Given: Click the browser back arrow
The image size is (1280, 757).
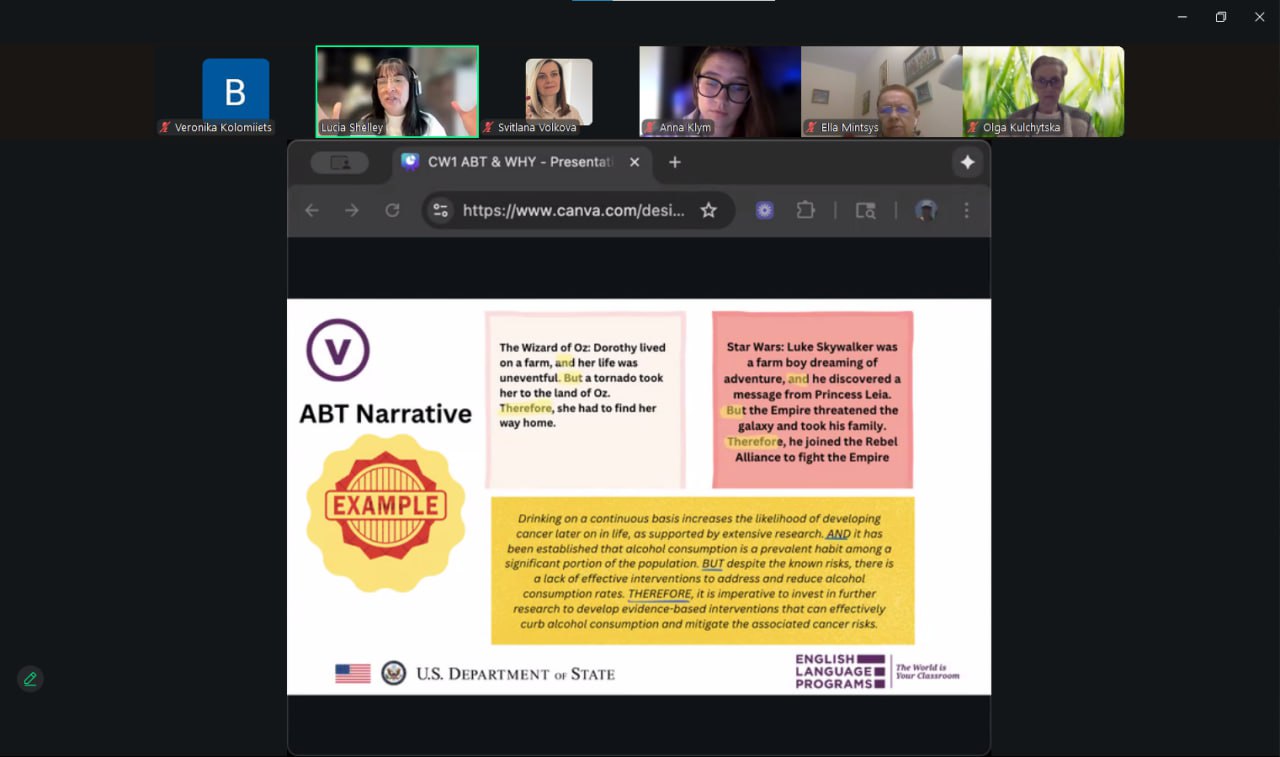Looking at the screenshot, I should 312,210.
